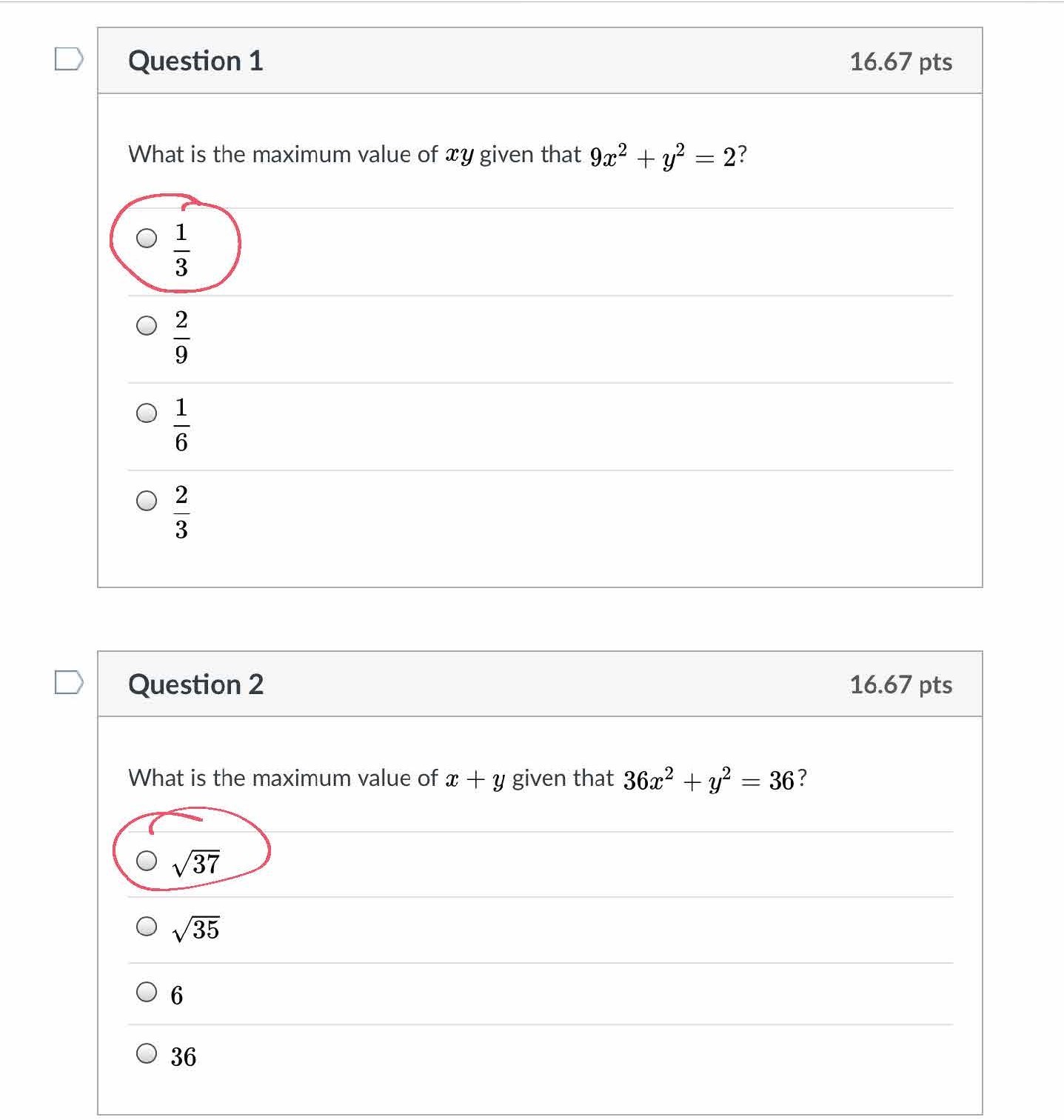This screenshot has height=1120, width=1064.
Task: Click the Question 2 prompt text
Action: (370, 778)
